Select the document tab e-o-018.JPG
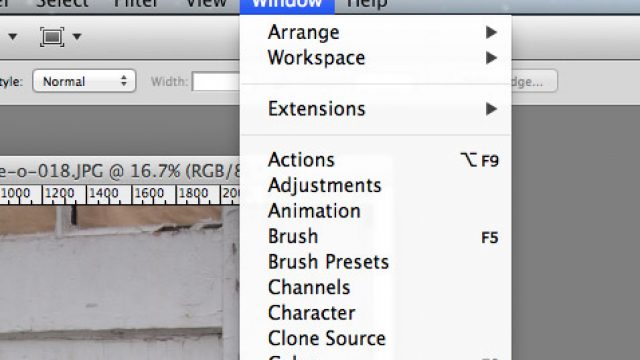Viewport: 640px width, 360px height. click(x=120, y=171)
